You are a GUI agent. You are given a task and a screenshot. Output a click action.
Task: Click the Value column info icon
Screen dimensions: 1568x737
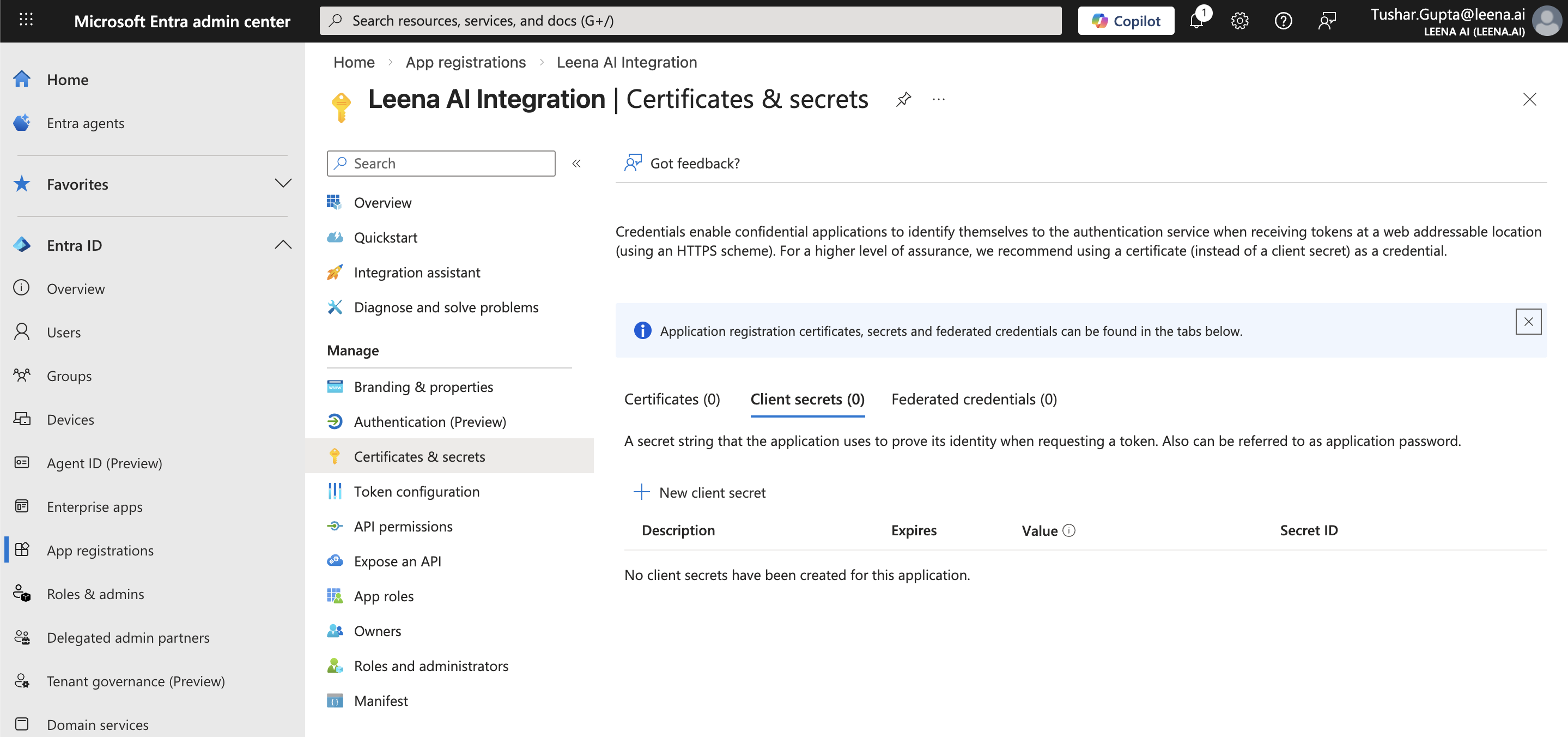[x=1069, y=530]
